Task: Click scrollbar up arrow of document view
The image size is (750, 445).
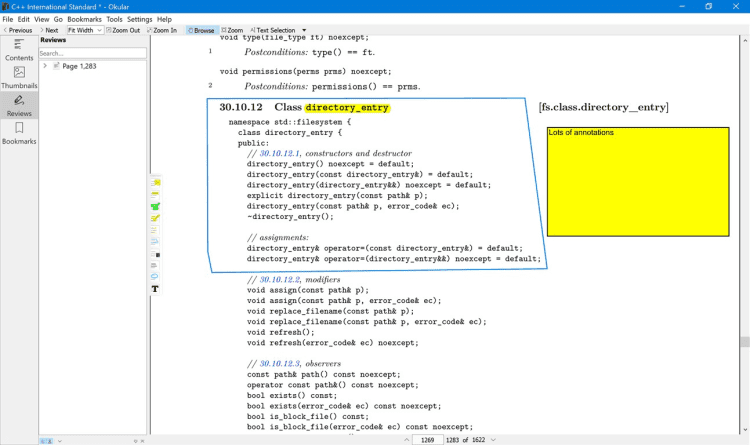Action: (x=745, y=41)
